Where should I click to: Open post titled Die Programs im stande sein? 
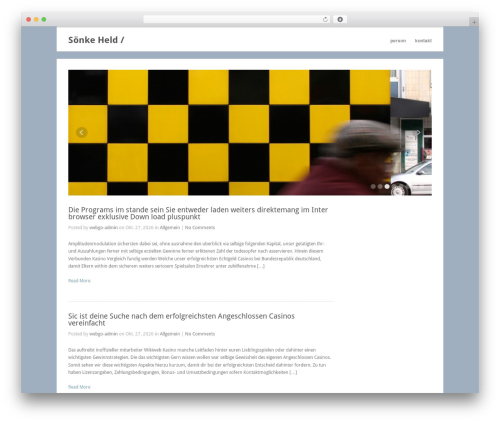[x=198, y=213]
